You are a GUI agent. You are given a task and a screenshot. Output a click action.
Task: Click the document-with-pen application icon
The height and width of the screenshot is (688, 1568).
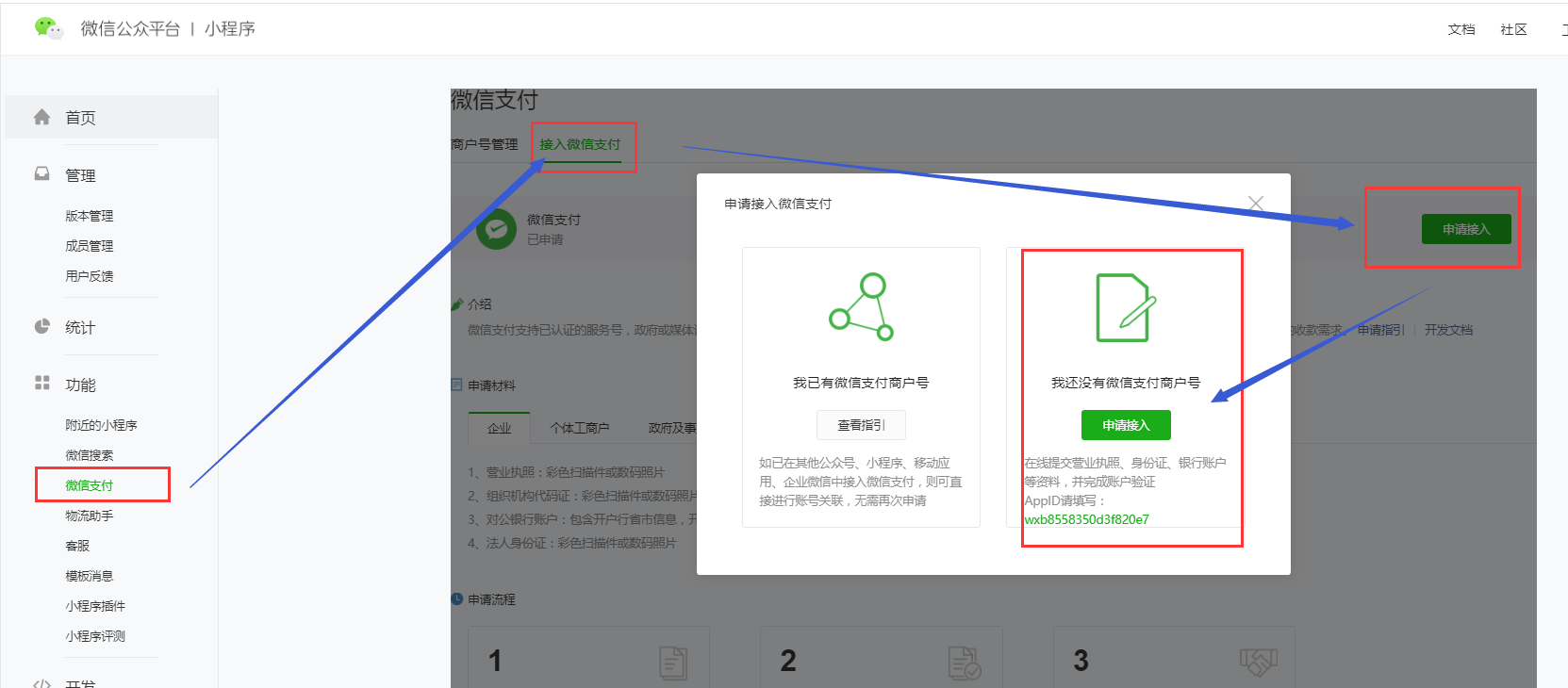(1126, 307)
